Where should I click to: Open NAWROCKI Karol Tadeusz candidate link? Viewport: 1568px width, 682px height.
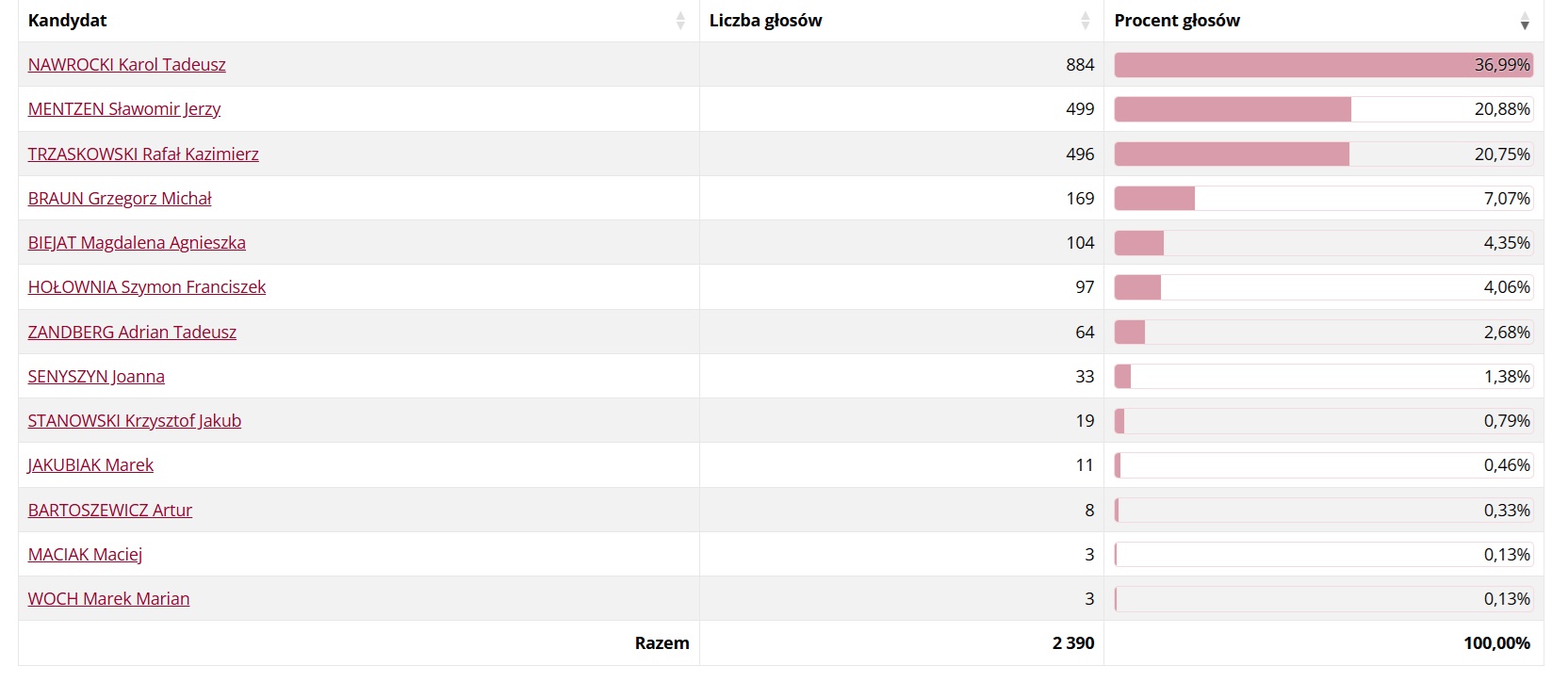tap(127, 65)
